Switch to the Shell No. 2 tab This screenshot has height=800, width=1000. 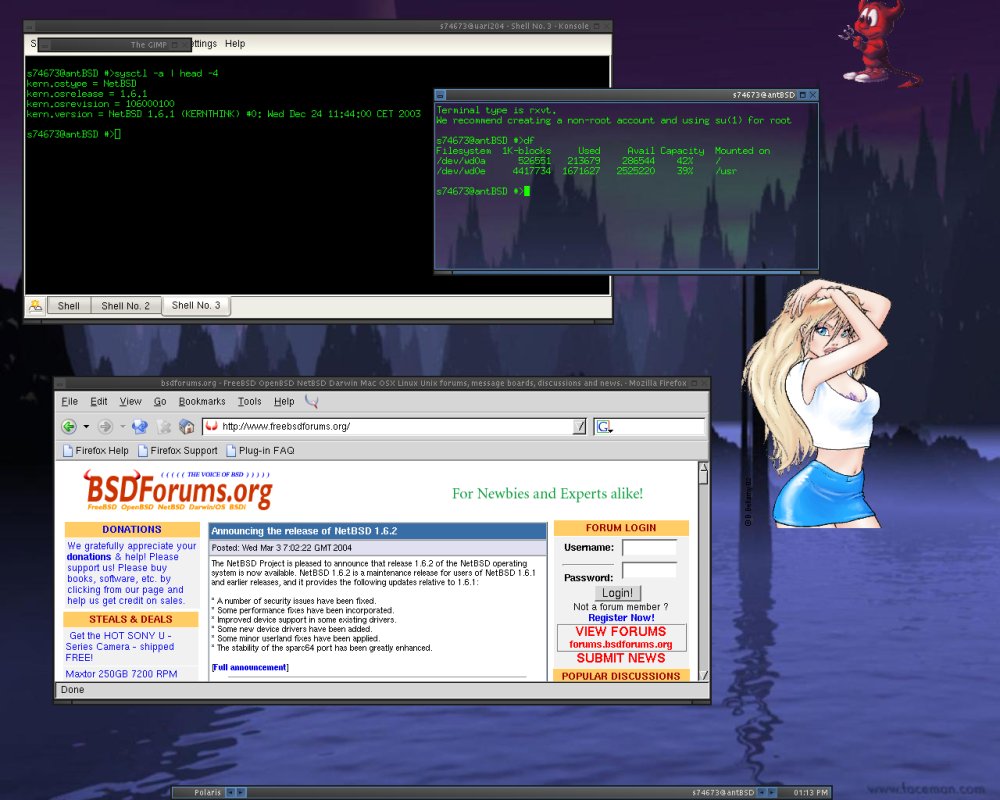point(126,306)
